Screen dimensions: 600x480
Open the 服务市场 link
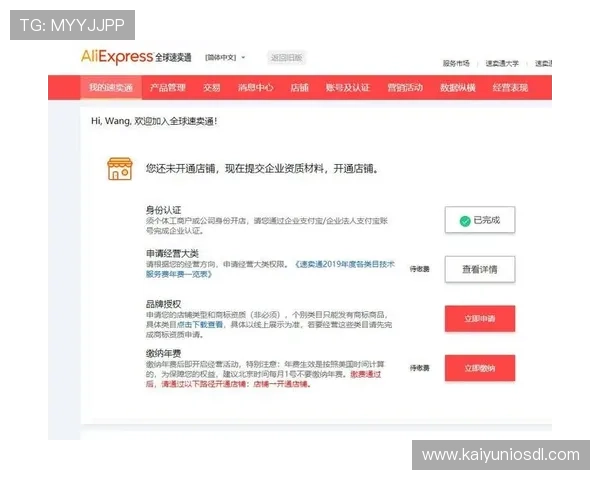pos(456,63)
